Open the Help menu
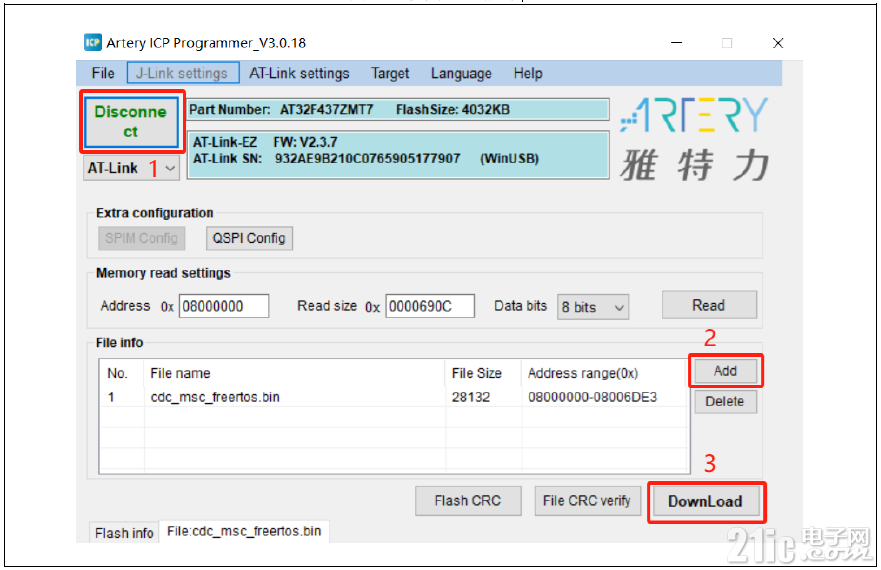The width and height of the screenshot is (881, 570). pyautogui.click(x=528, y=74)
